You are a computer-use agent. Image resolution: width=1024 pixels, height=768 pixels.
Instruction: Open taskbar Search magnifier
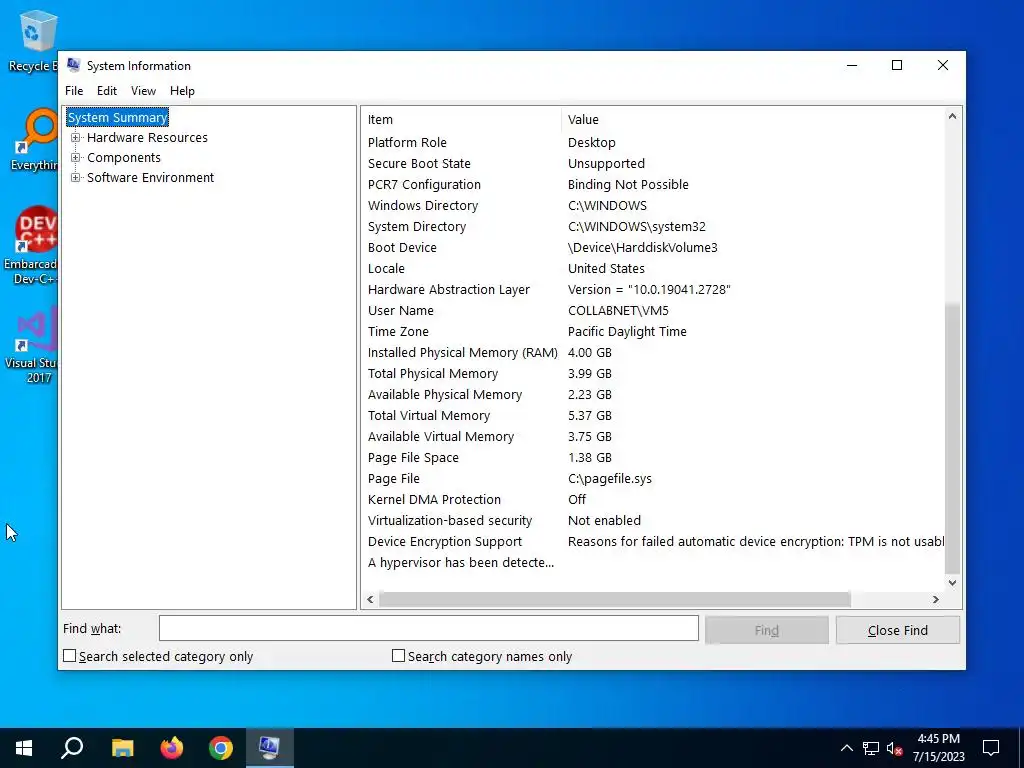coord(72,748)
